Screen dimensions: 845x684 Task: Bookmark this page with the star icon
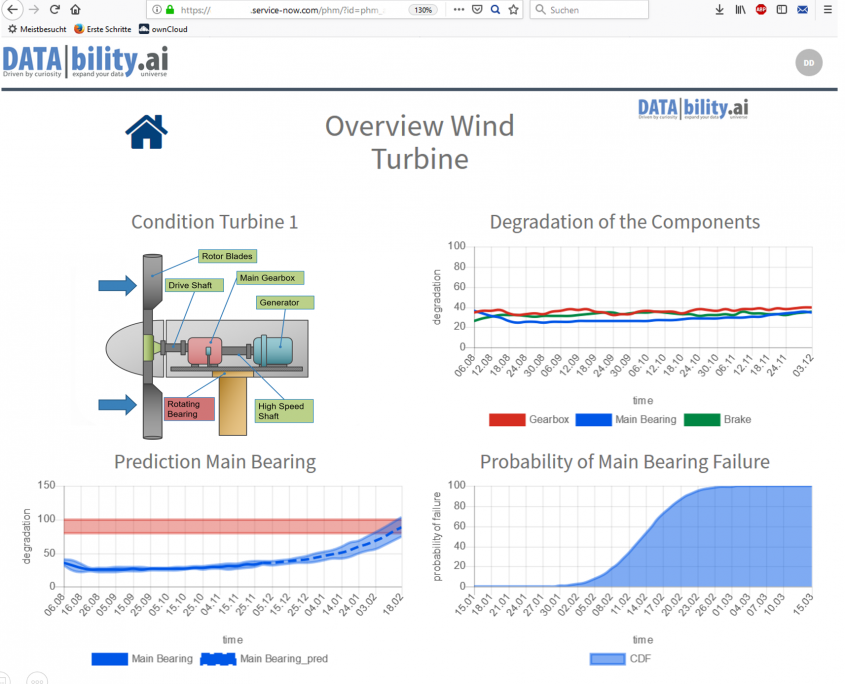coord(514,10)
